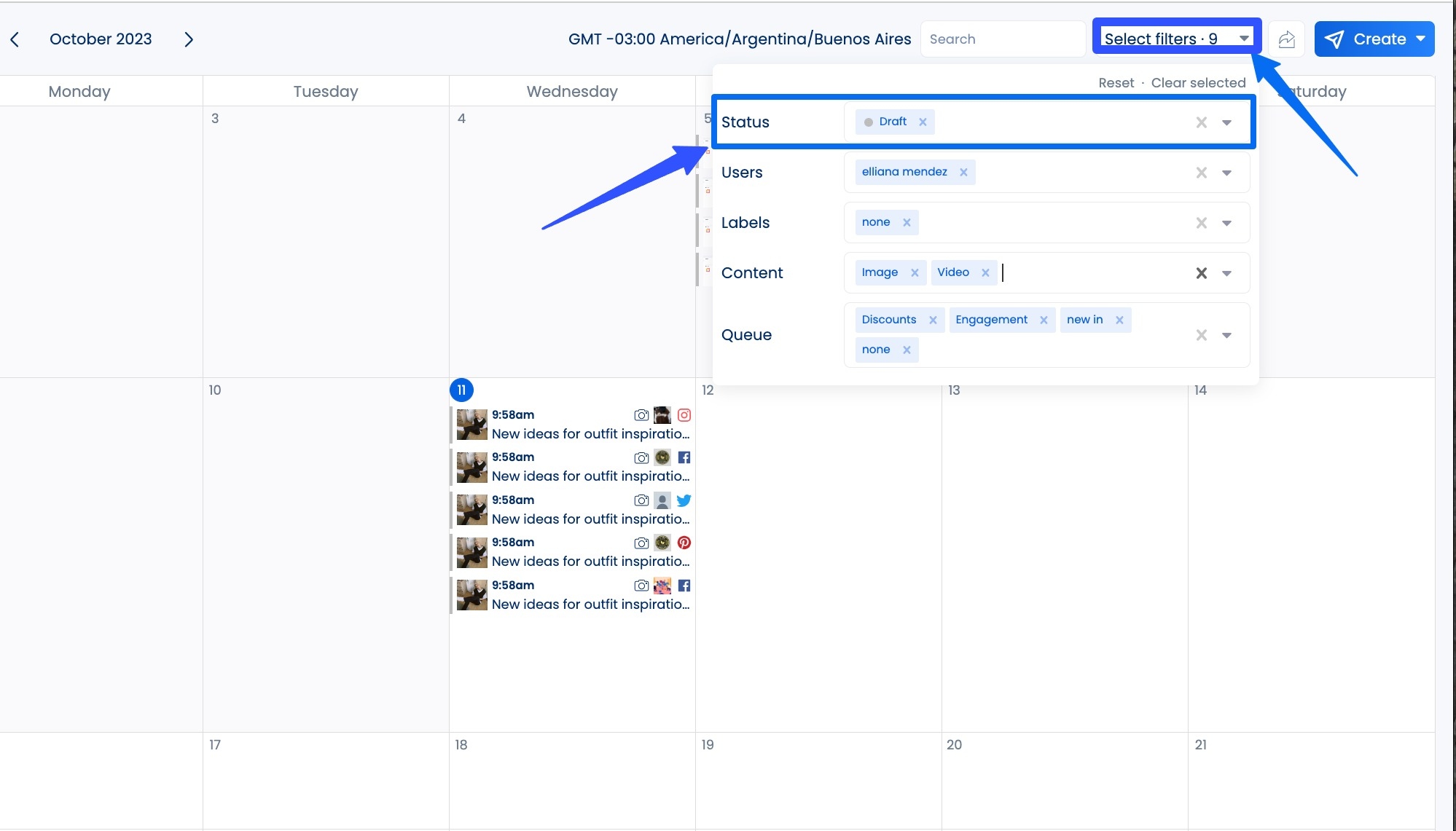This screenshot has width=1456, height=831.
Task: Expand the Status filter dropdown
Action: pyautogui.click(x=1227, y=122)
